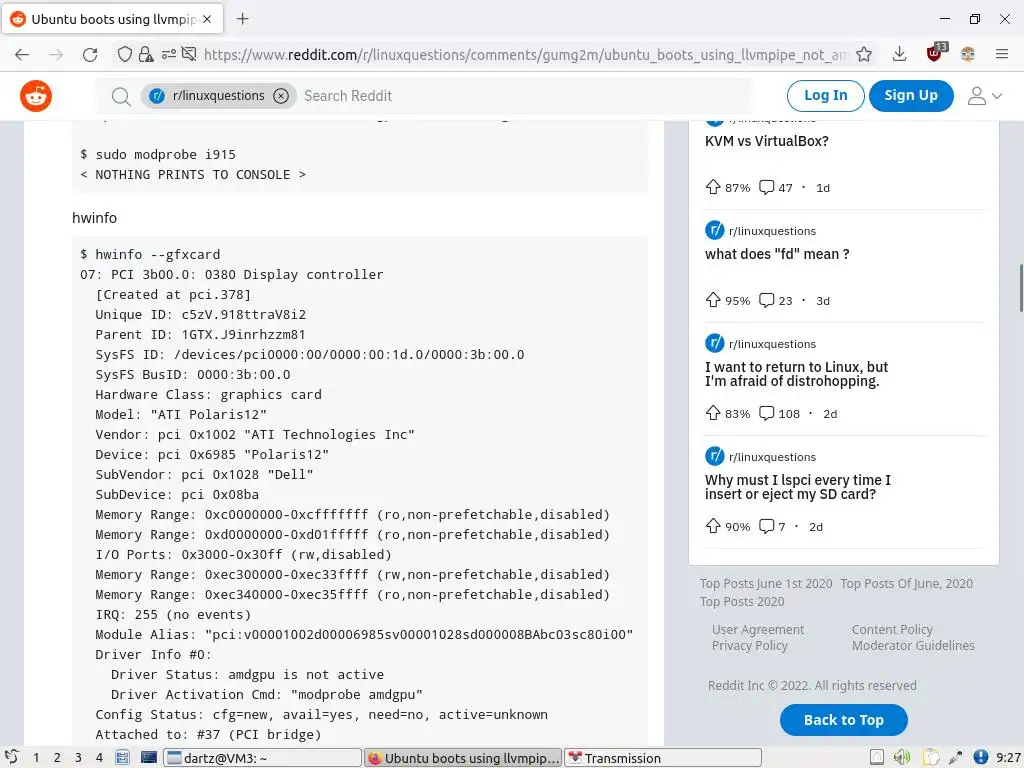Click the site security padlock icon

pyautogui.click(x=146, y=54)
